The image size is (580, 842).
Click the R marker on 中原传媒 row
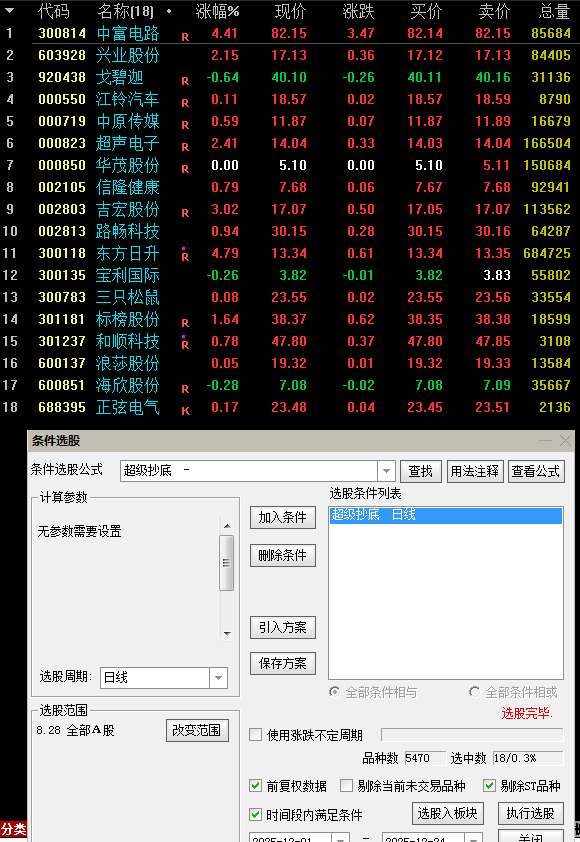click(185, 125)
